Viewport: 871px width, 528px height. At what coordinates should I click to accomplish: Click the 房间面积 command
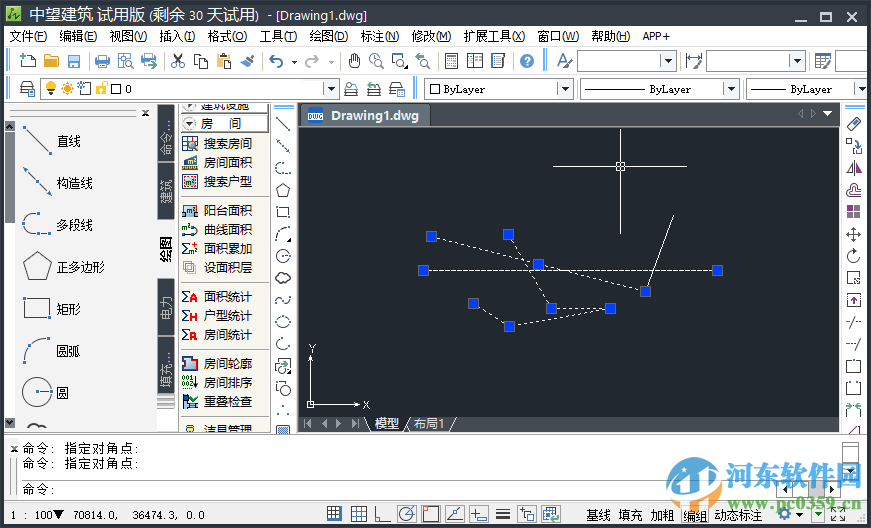coord(217,162)
